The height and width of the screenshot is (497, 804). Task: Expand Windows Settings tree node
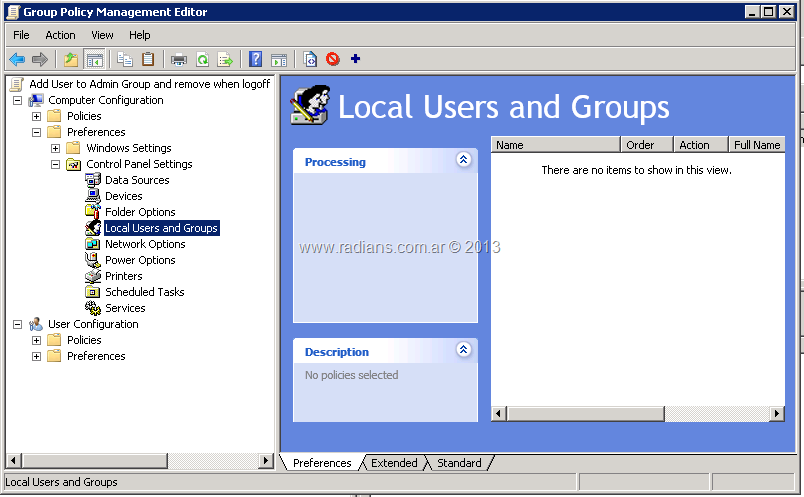(56, 148)
